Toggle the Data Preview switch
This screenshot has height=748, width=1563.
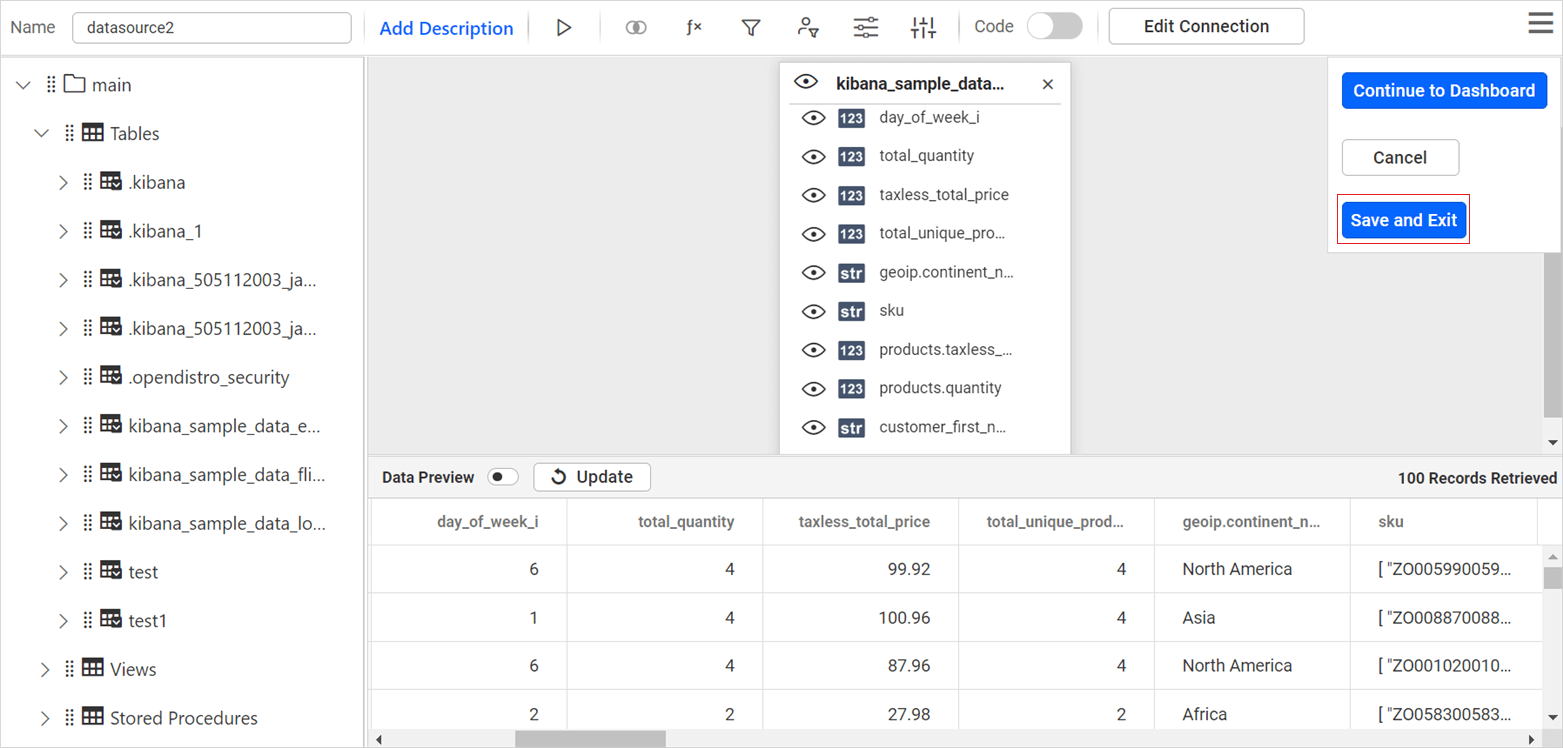503,477
